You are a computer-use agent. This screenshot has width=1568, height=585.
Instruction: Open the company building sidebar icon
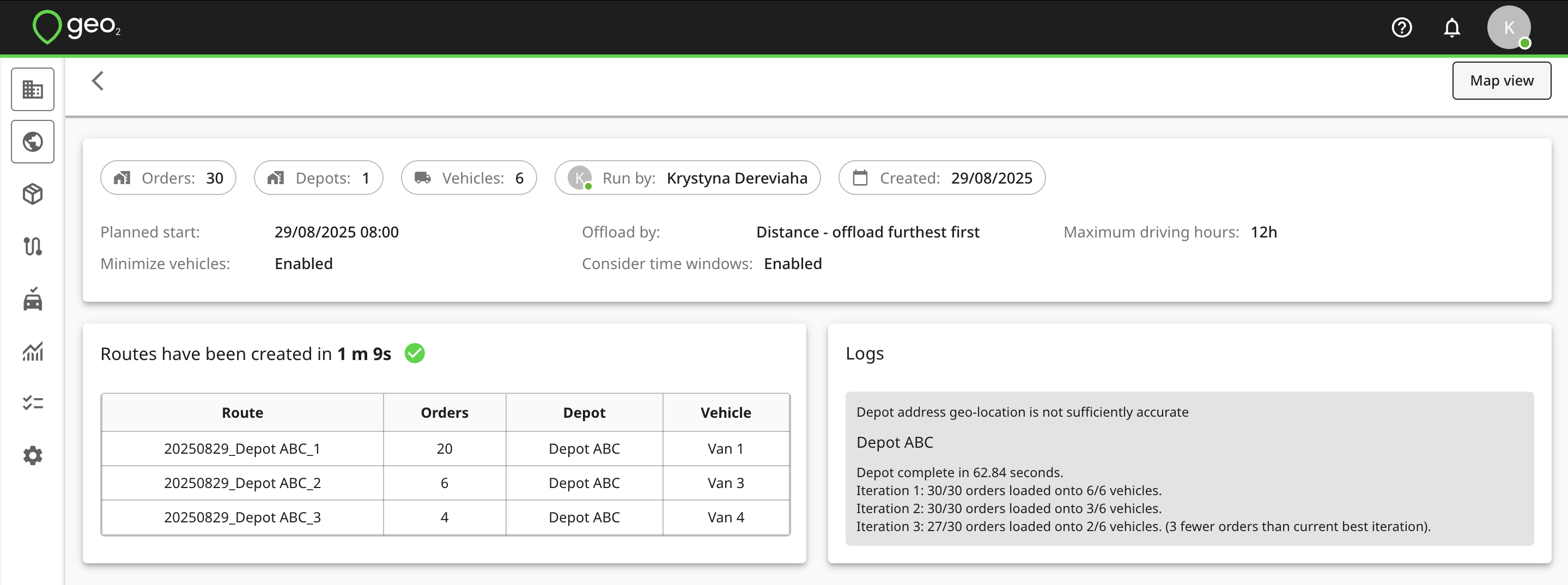(33, 89)
